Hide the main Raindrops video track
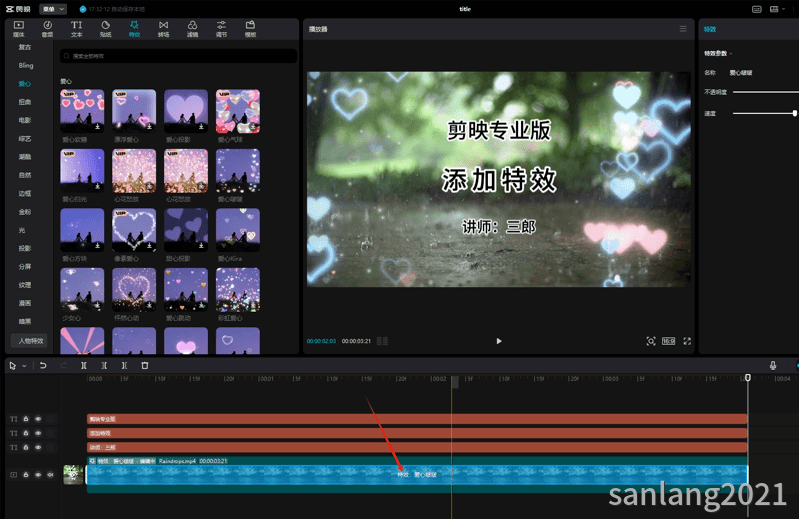The image size is (799, 519). point(38,475)
